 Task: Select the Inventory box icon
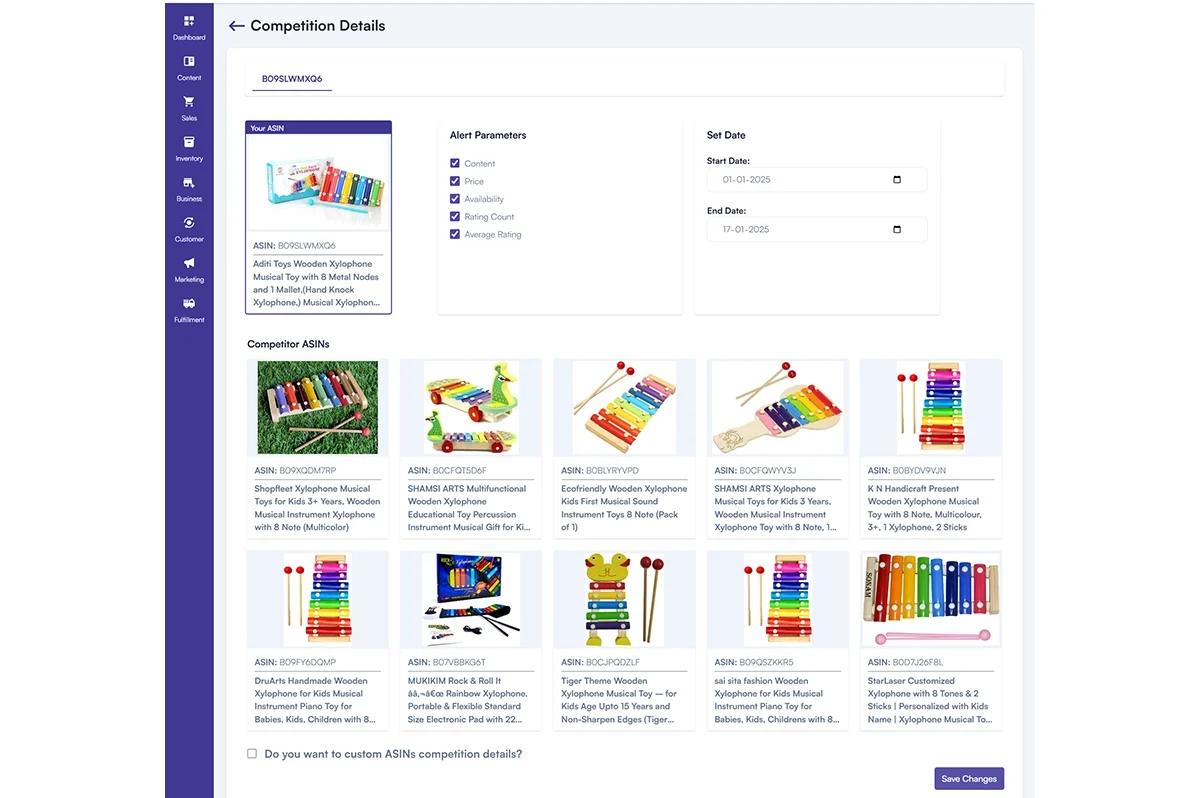[x=189, y=143]
